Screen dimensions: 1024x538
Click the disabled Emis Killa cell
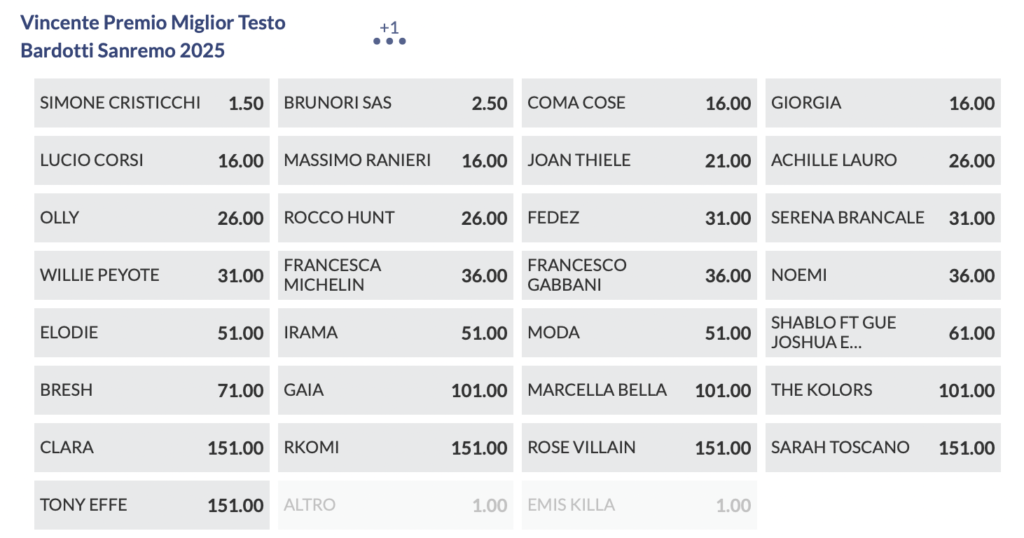click(x=639, y=505)
